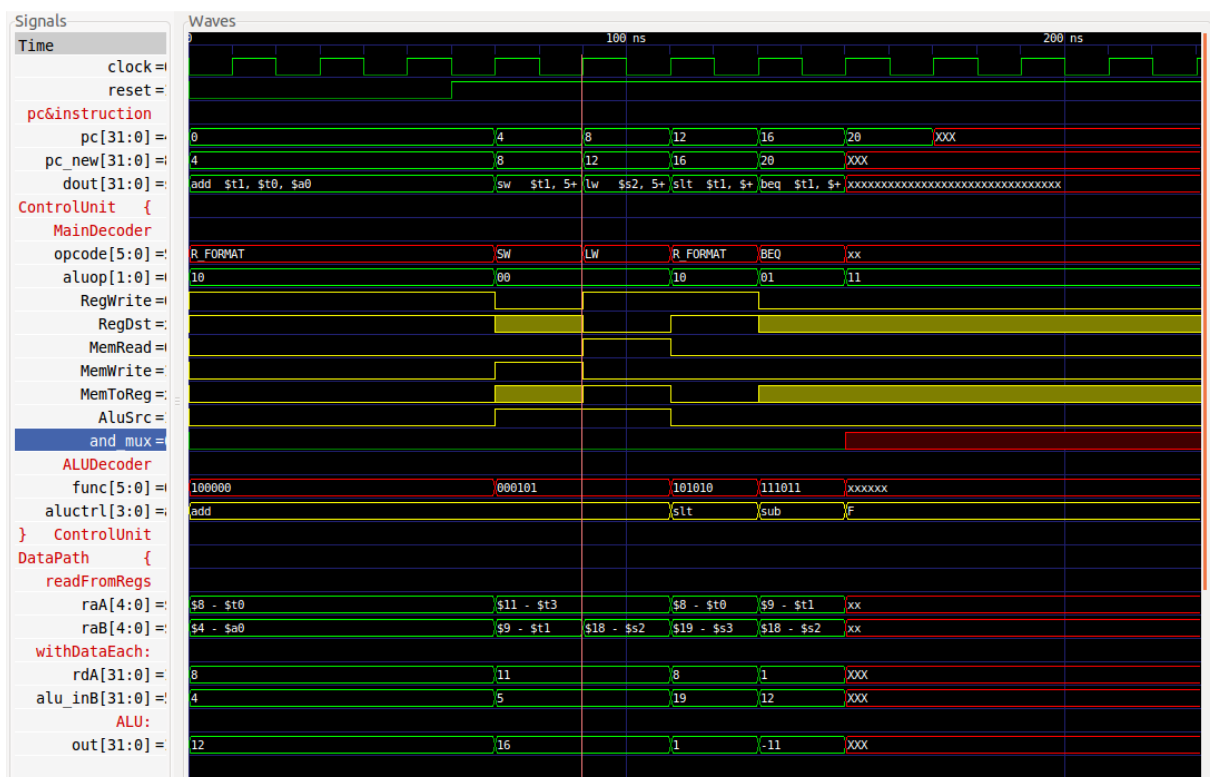The width and height of the screenshot is (1212, 780).
Task: Click the 100 ns time marker label
Action: [x=626, y=38]
